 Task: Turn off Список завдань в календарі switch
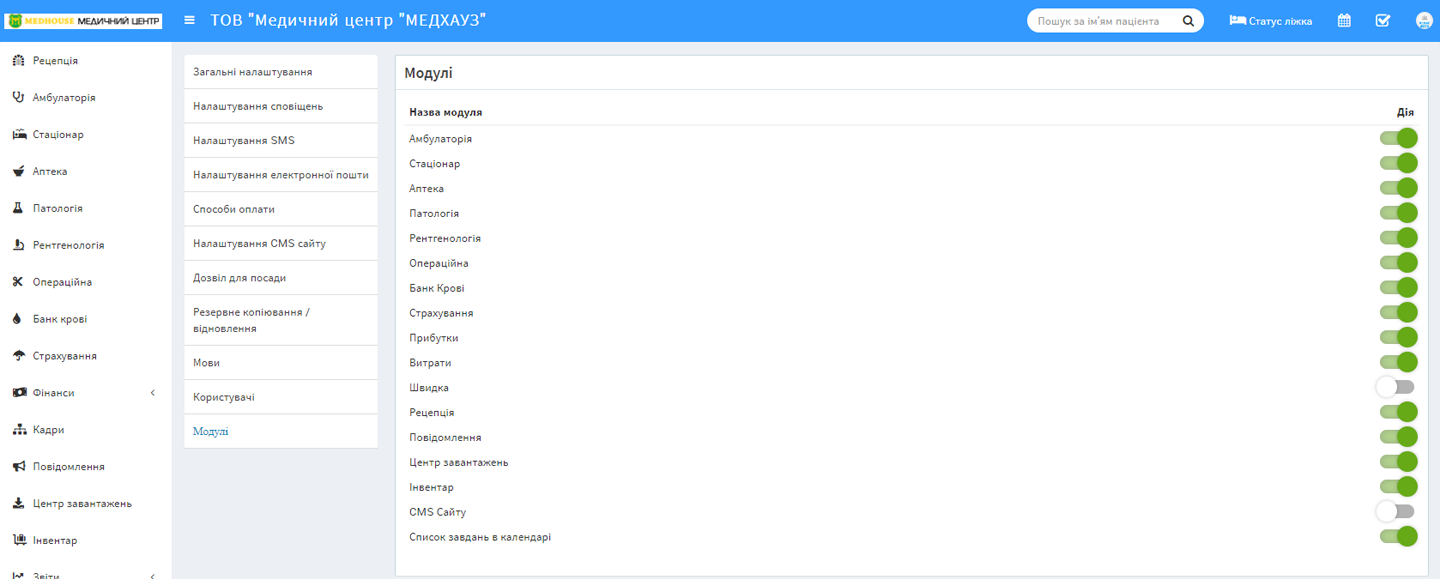(1398, 537)
